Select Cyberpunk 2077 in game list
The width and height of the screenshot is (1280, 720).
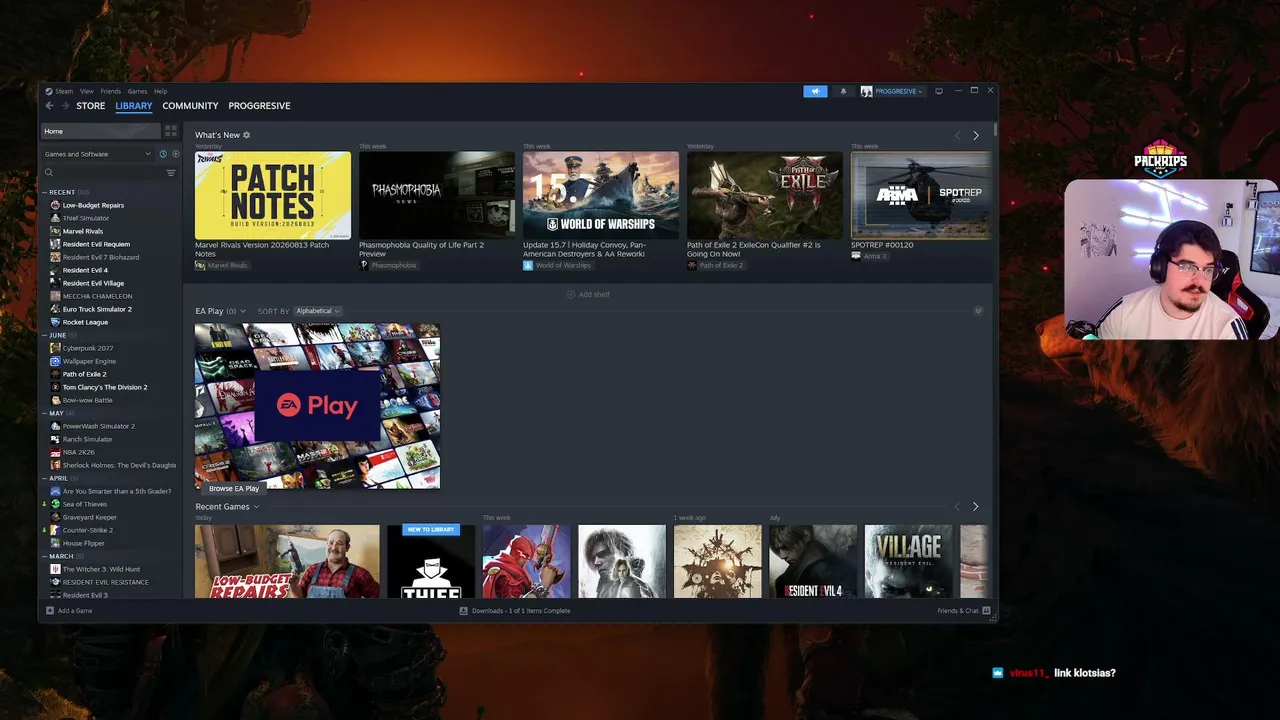(88, 348)
